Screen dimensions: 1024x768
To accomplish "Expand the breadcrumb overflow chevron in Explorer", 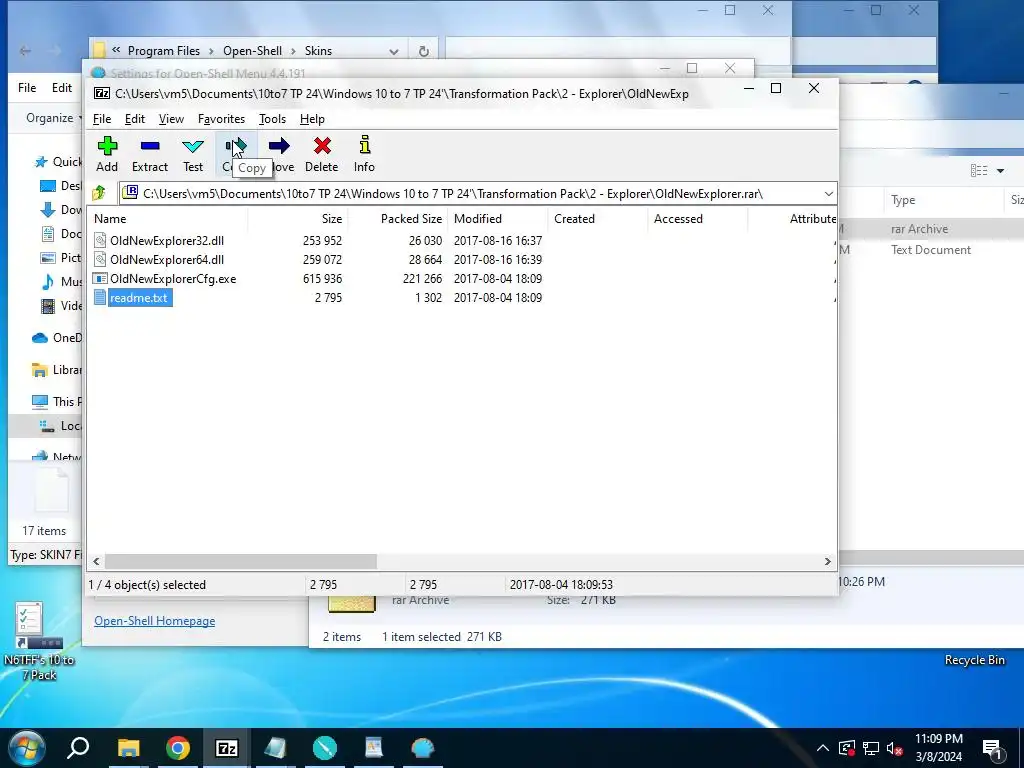I will tap(116, 50).
